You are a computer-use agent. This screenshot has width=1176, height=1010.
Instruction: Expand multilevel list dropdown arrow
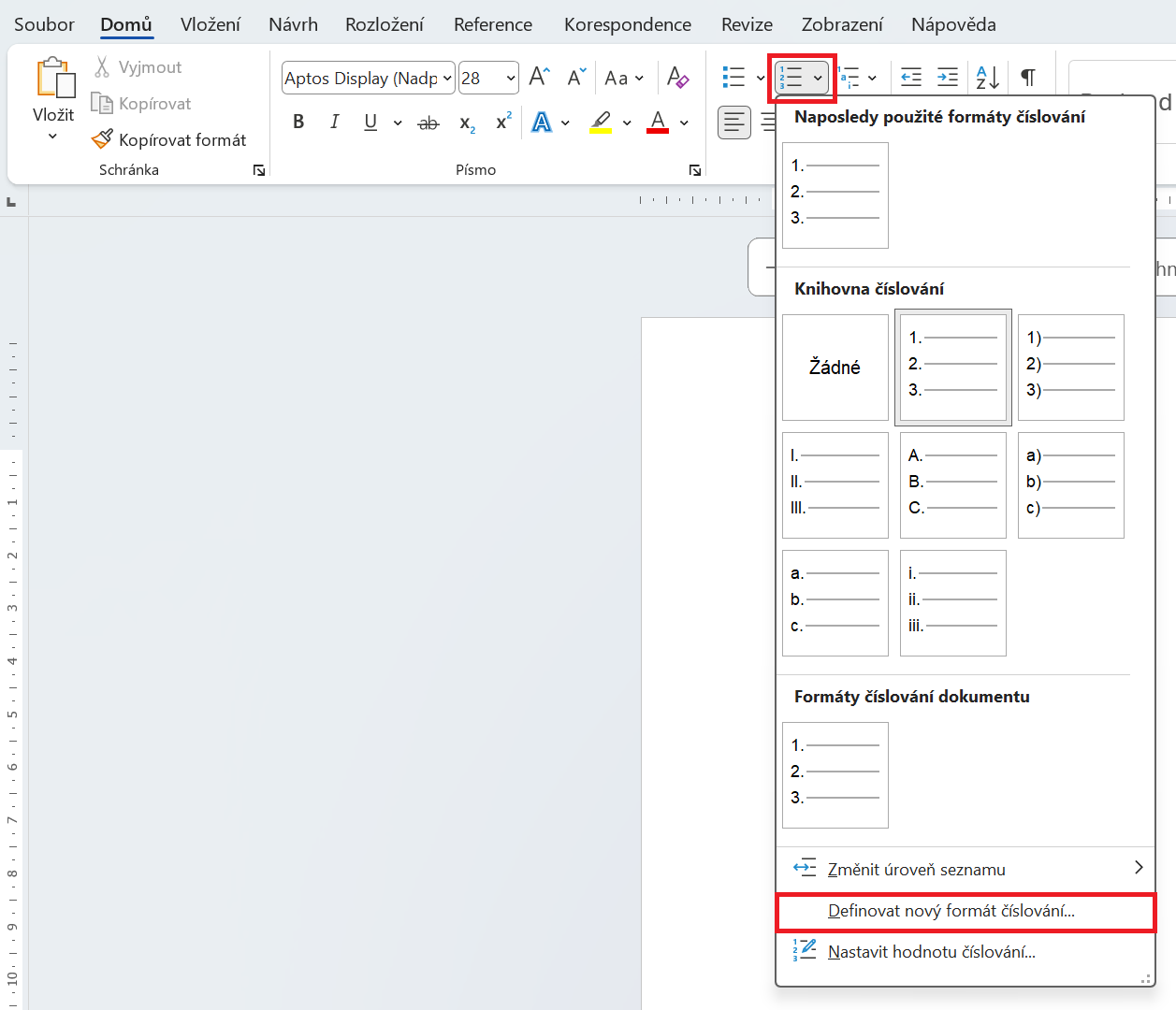(x=872, y=79)
